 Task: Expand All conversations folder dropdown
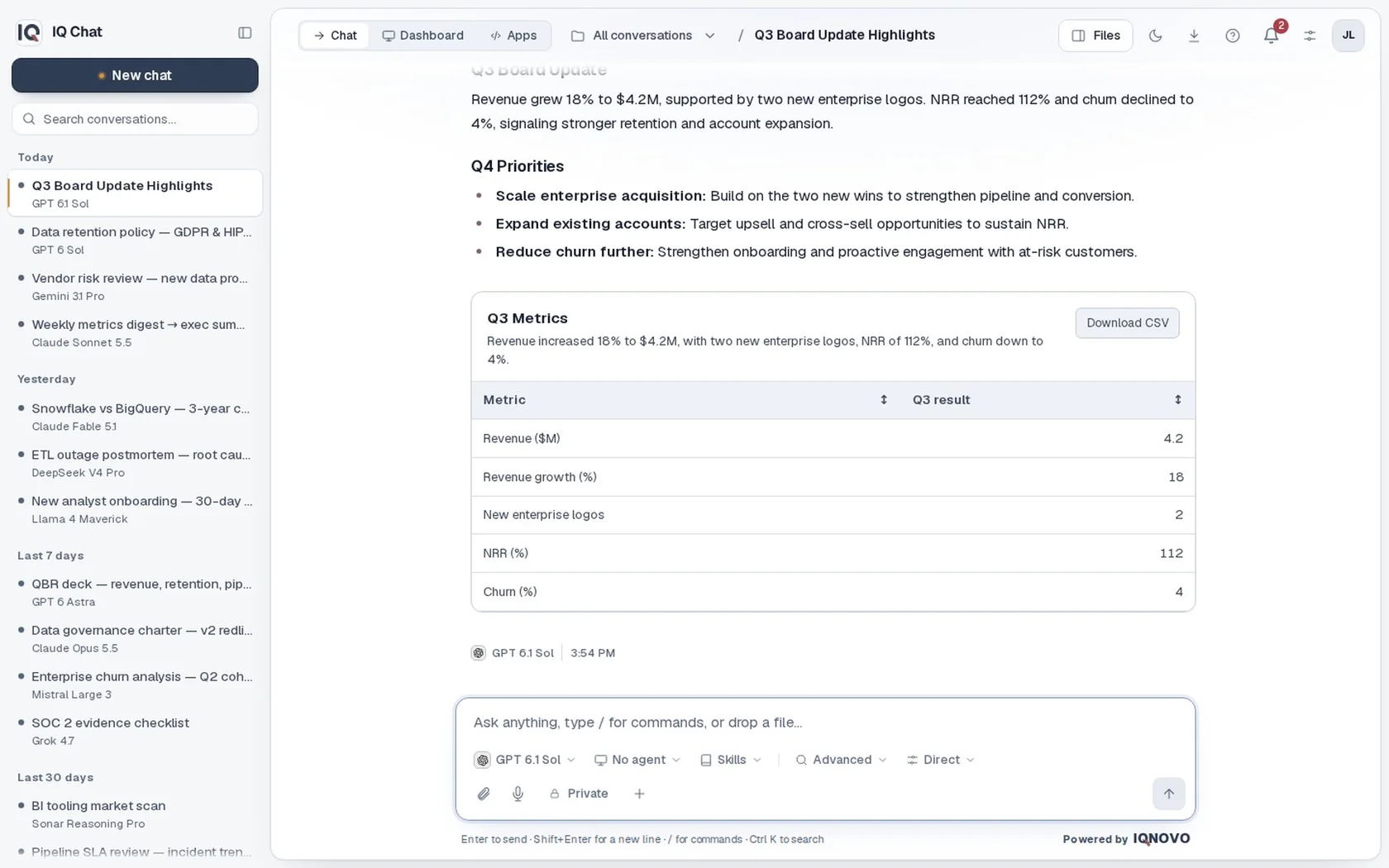(643, 36)
